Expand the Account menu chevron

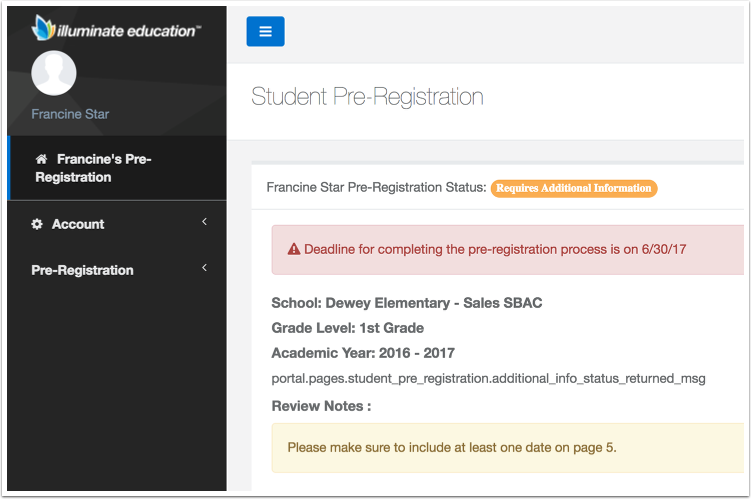[205, 221]
